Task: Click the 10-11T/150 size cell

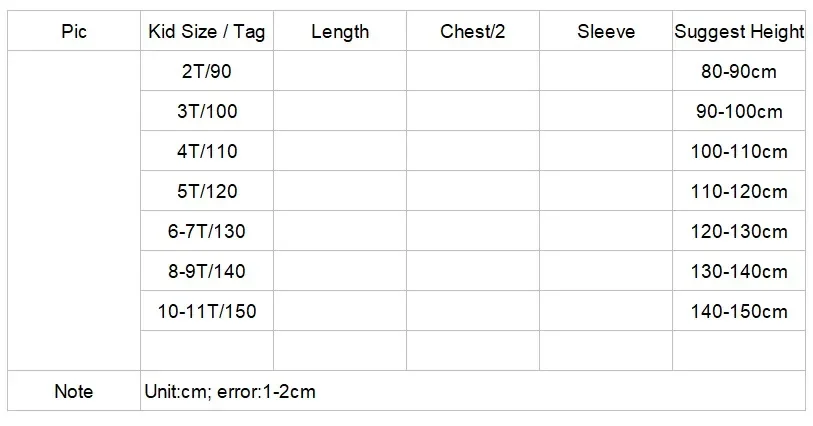Action: coord(207,311)
